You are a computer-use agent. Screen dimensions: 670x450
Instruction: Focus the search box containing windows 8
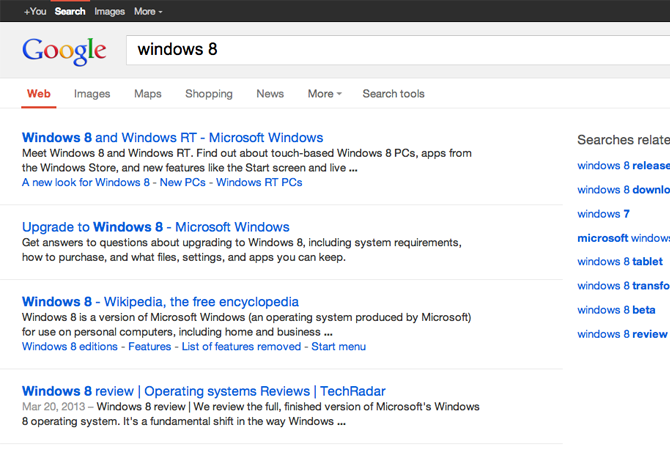[398, 50]
